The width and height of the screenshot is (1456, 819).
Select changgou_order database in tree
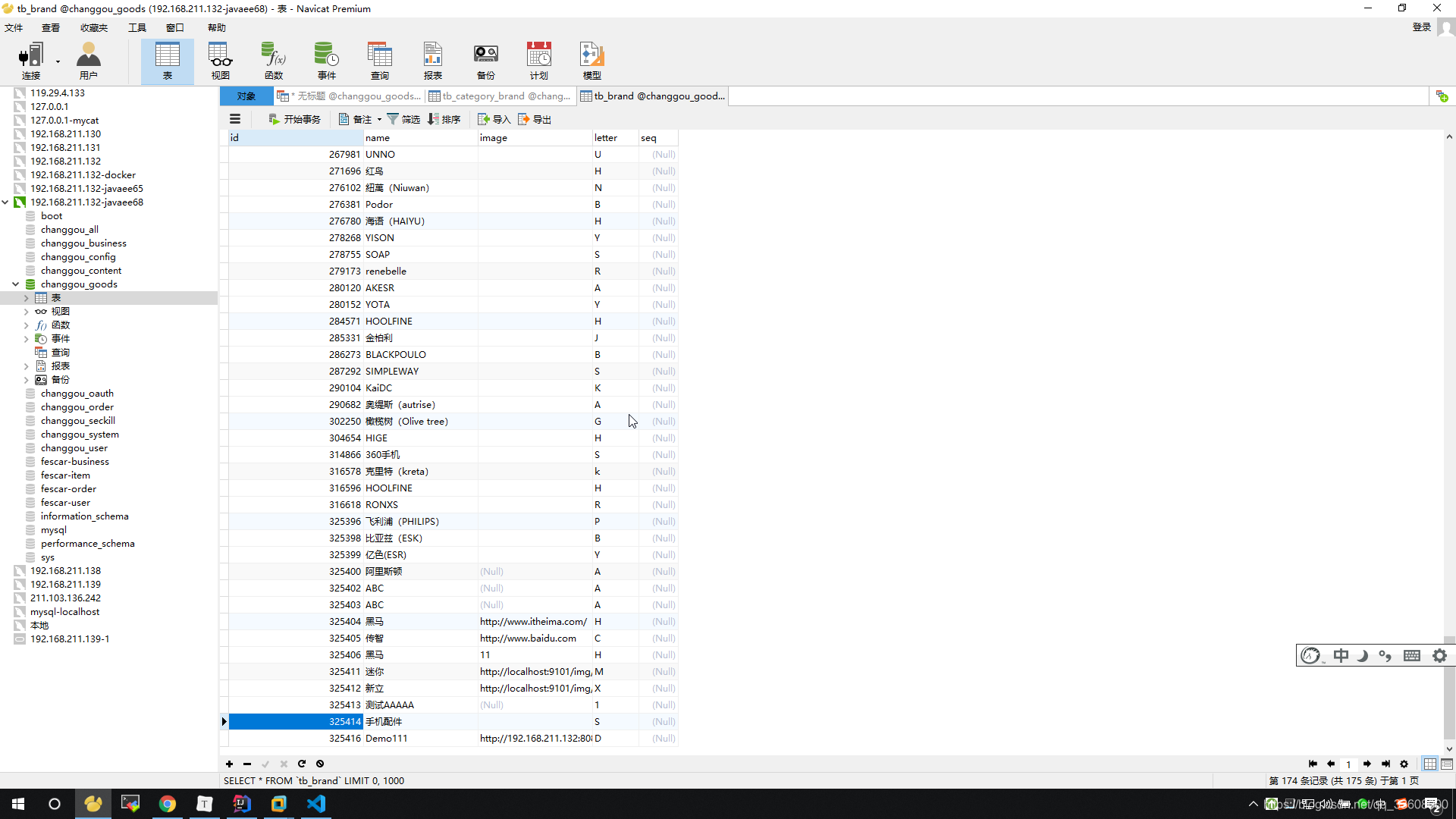(77, 407)
